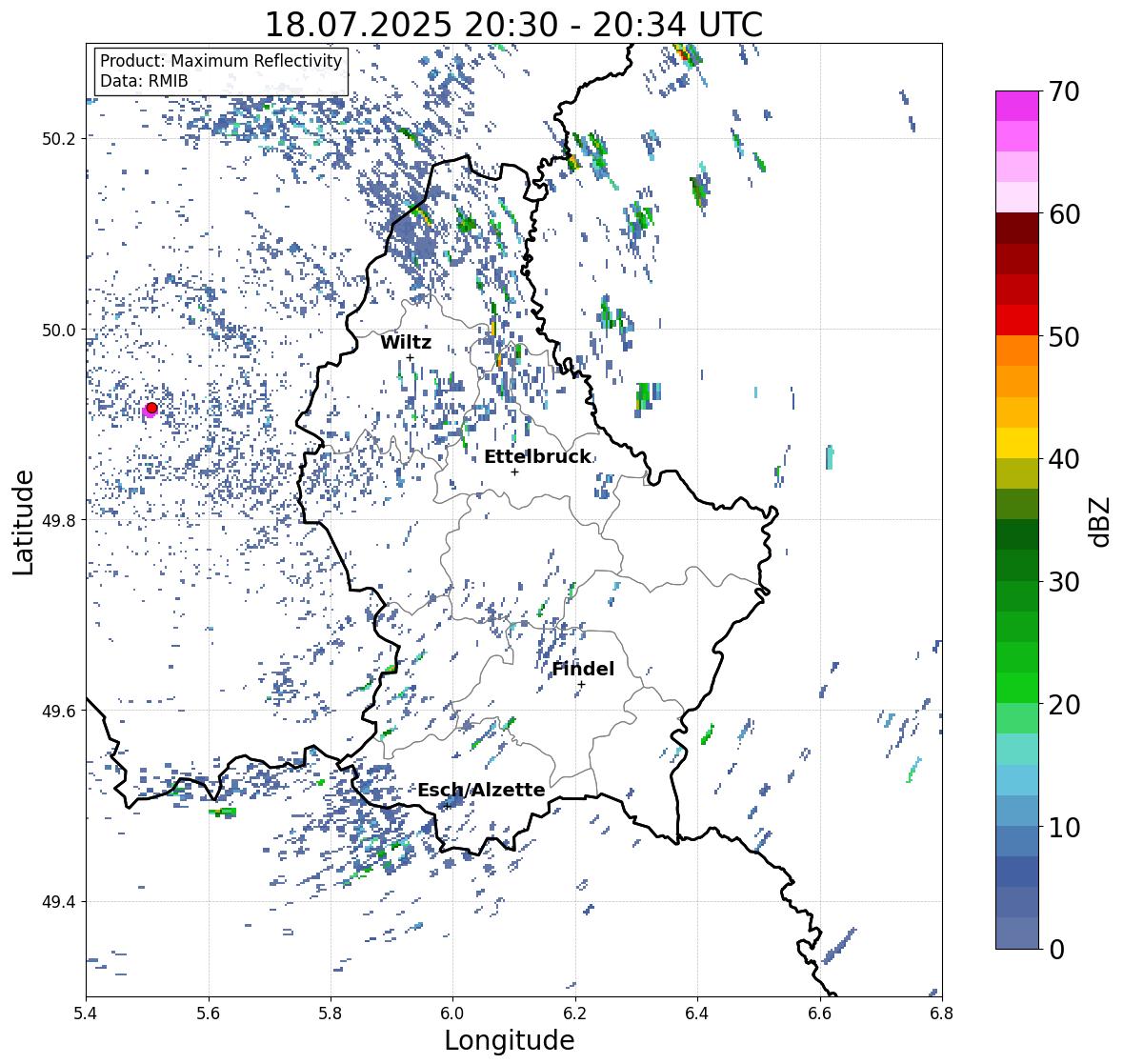Screen dimensions: 1123x1064
Task: Click the 6.6 longitude tick label
Action: [x=820, y=1014]
